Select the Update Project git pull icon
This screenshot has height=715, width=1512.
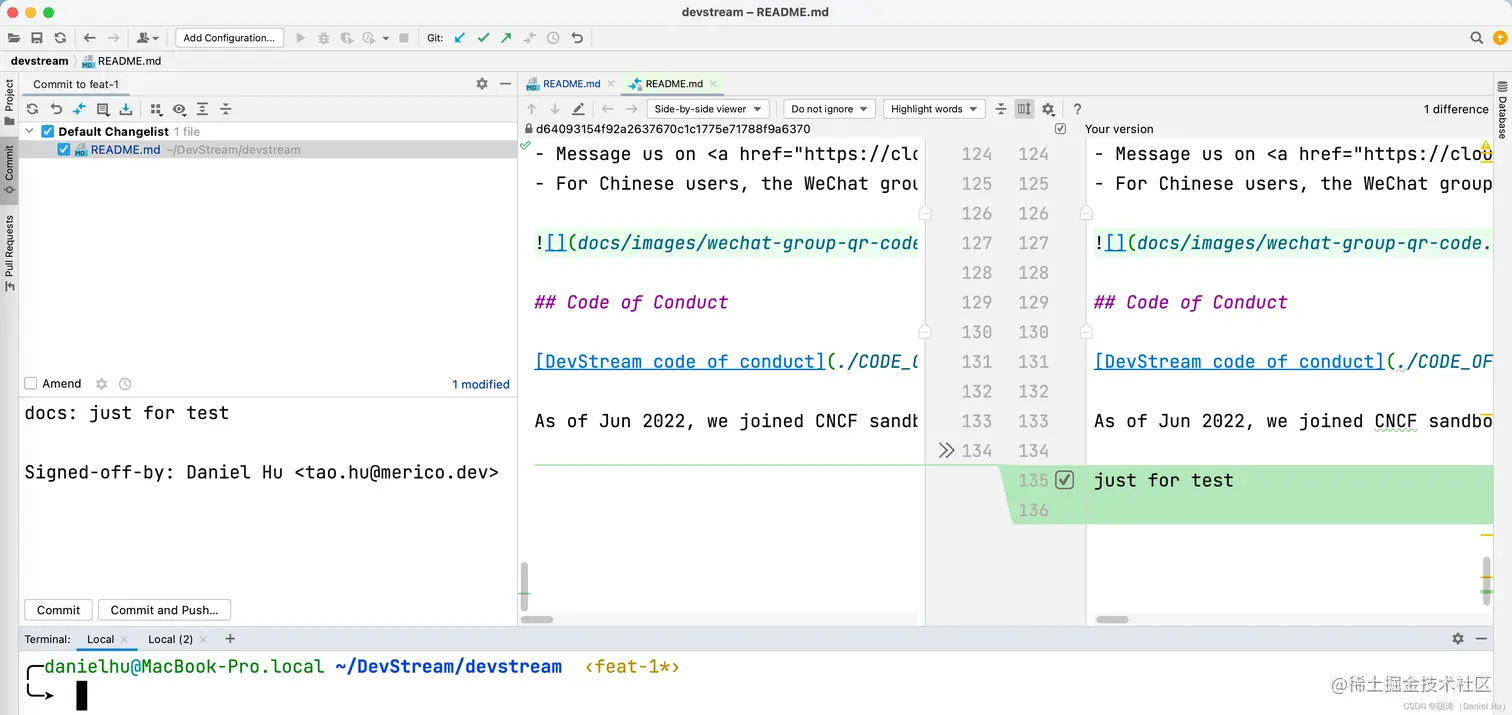459,37
